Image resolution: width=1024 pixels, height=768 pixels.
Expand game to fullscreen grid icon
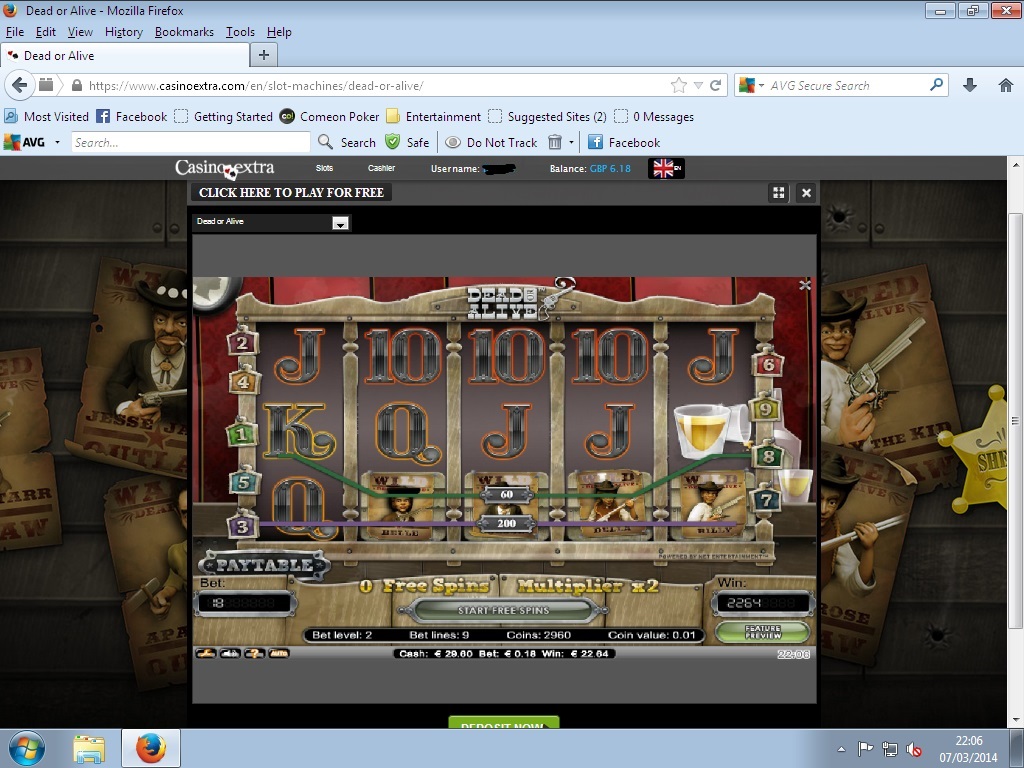[778, 193]
